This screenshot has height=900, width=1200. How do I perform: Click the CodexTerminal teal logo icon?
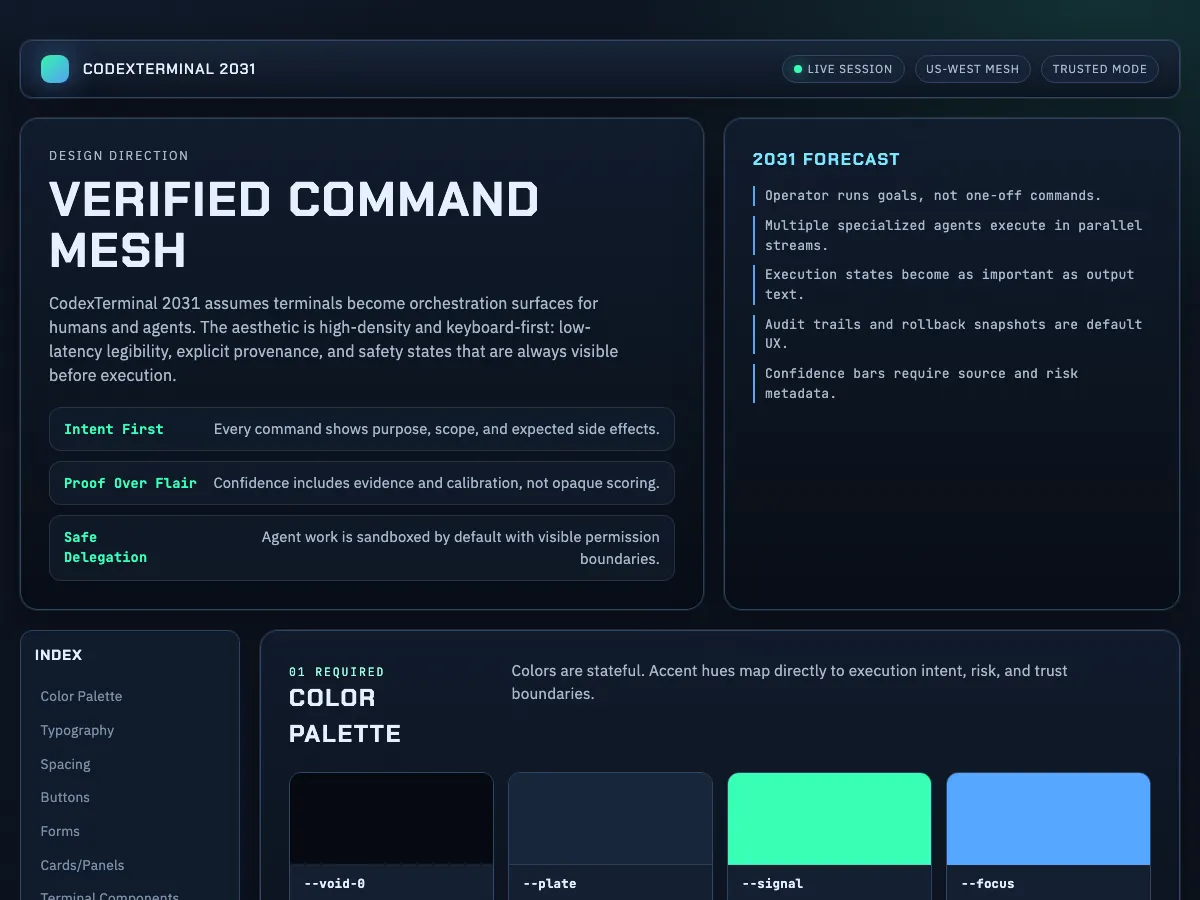55,68
